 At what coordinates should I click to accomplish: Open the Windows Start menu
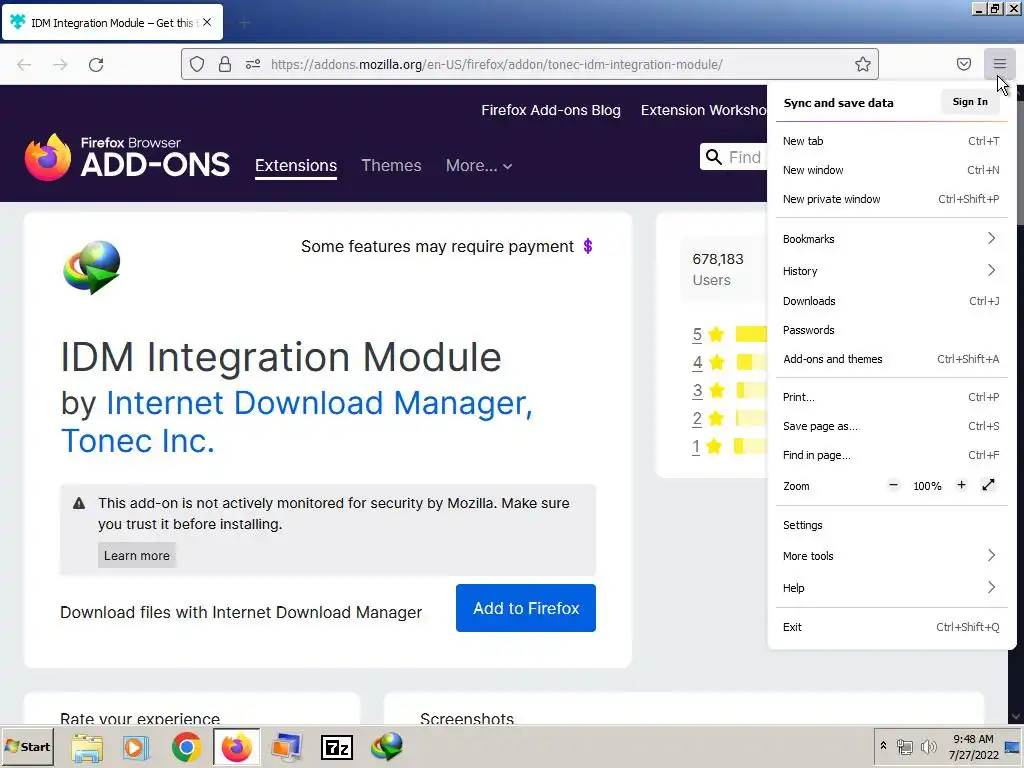tap(27, 746)
